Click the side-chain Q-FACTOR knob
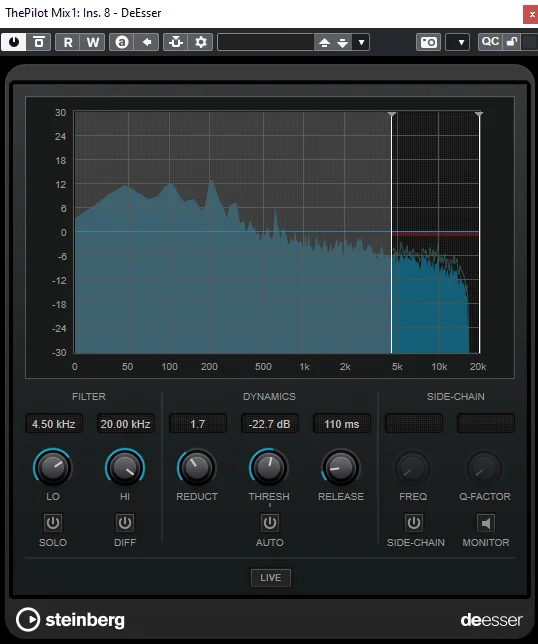The height and width of the screenshot is (644, 538). 485,467
